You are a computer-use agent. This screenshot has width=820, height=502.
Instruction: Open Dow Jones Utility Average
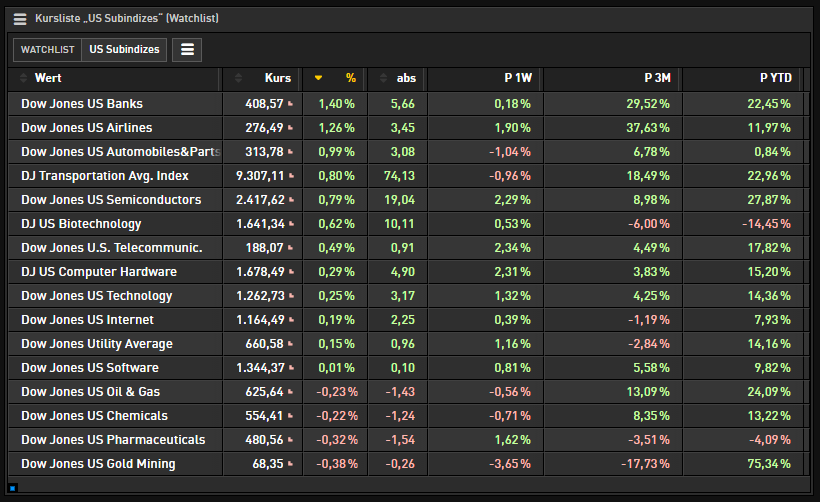(x=97, y=345)
